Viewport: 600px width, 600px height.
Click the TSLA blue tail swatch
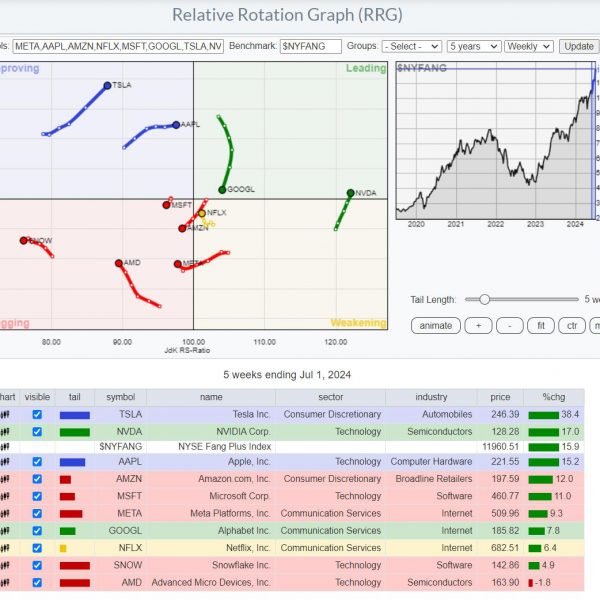point(75,415)
